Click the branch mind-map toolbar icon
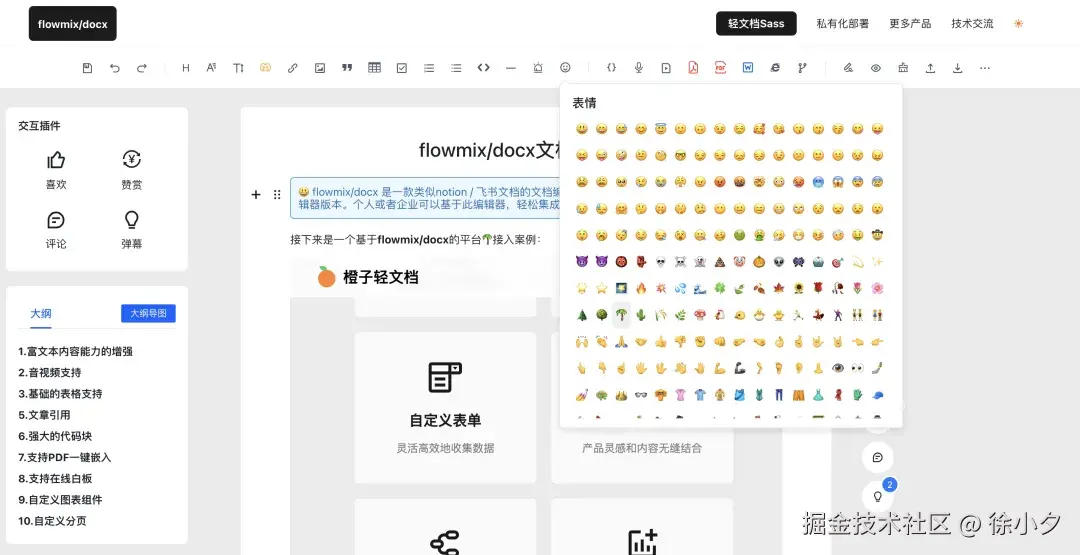 [x=802, y=67]
